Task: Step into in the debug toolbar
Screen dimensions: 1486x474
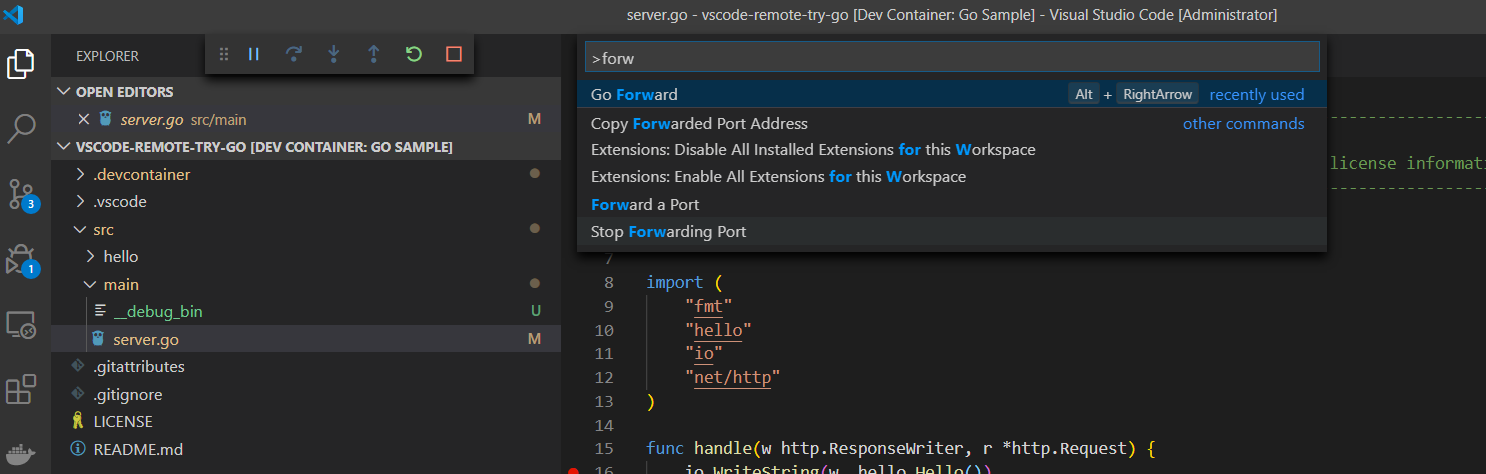Action: [334, 54]
